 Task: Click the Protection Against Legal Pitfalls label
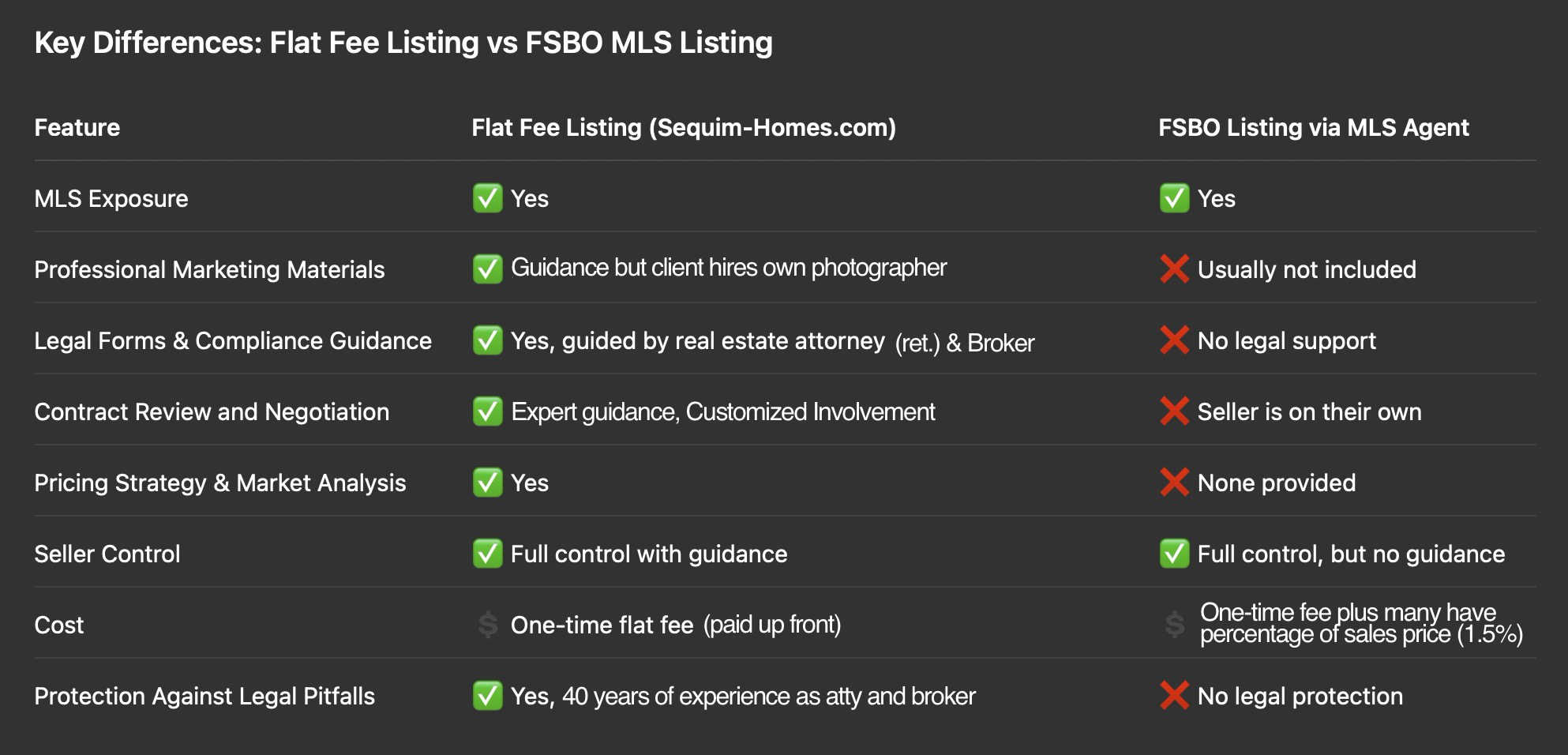click(x=204, y=696)
